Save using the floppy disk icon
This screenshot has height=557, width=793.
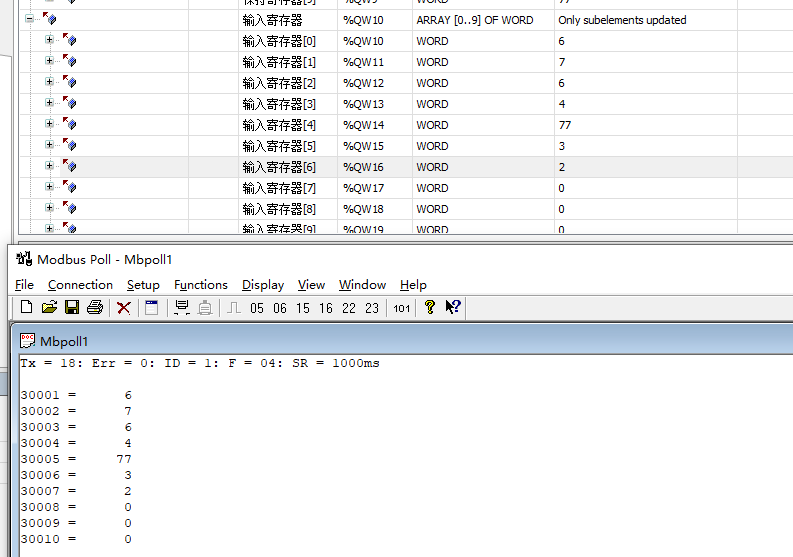(x=72, y=307)
